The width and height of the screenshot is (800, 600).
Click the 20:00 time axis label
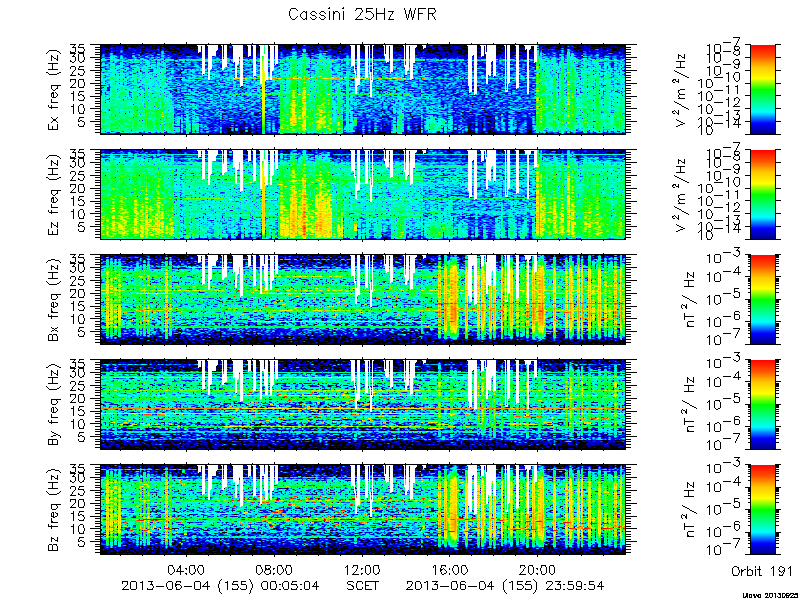pos(538,569)
